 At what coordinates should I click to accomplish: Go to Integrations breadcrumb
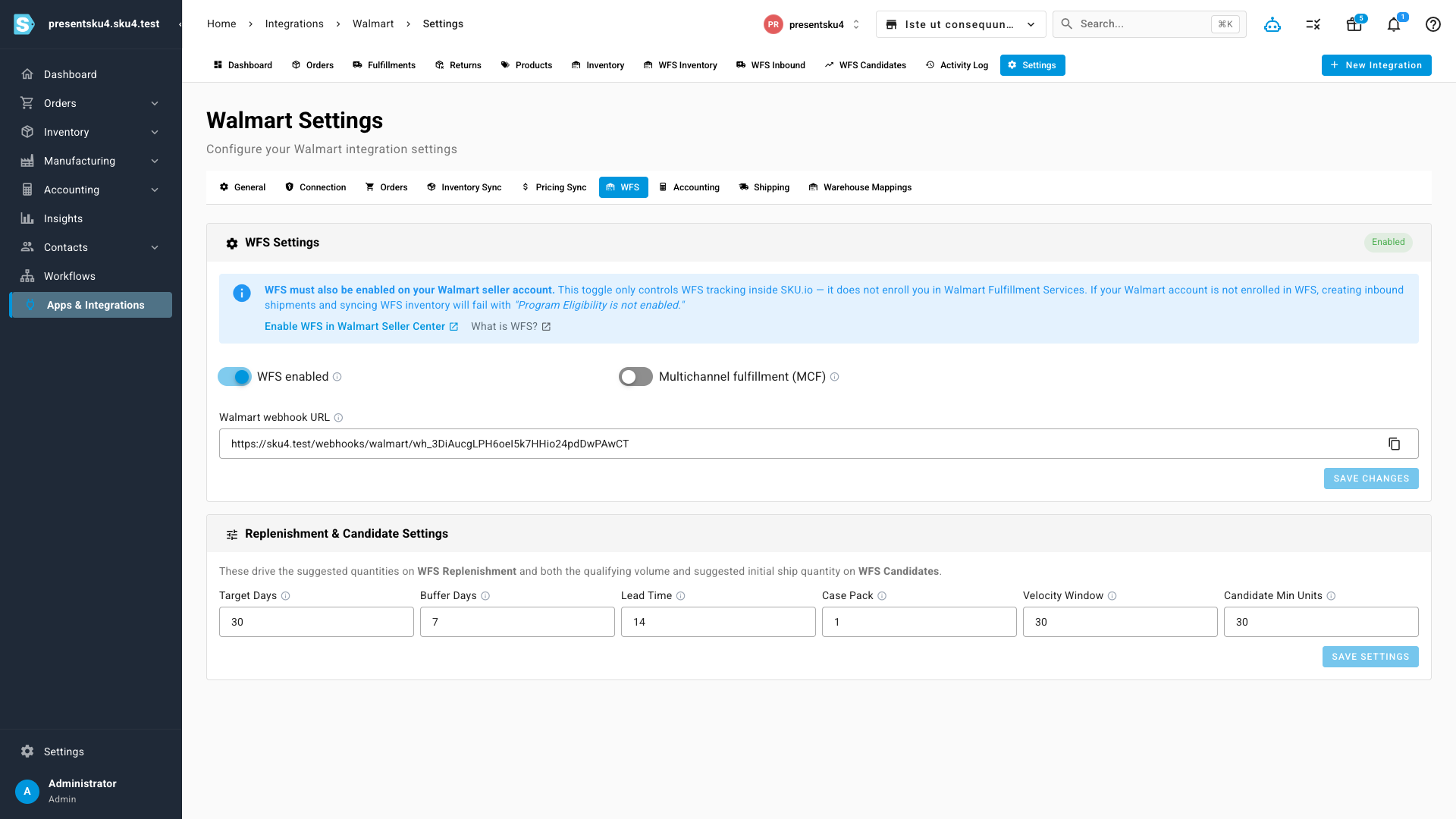click(294, 24)
